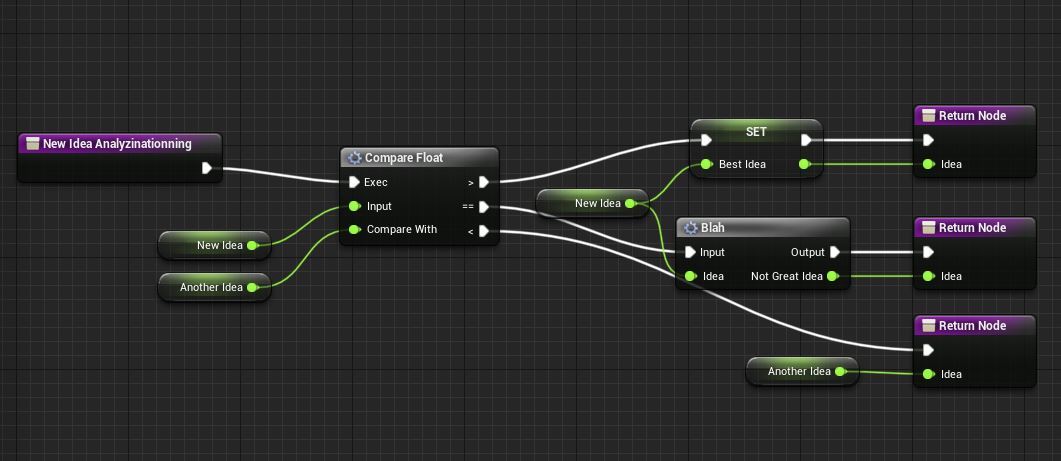Select the Another Idea variable feeding Compare With
The height and width of the screenshot is (461, 1061).
coord(215,287)
